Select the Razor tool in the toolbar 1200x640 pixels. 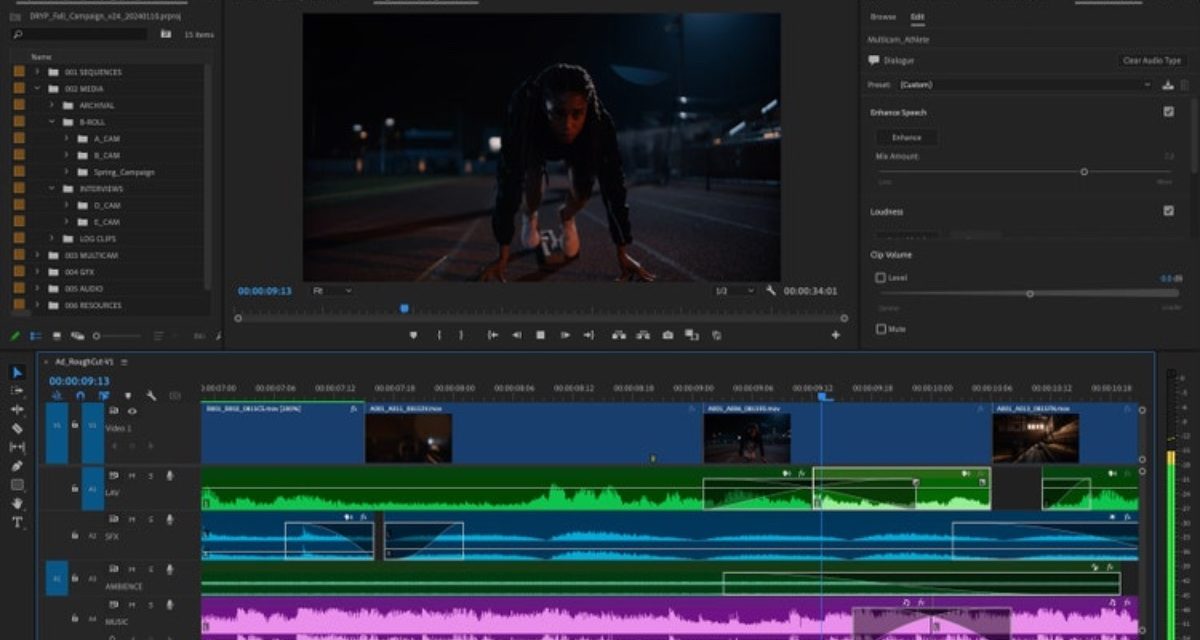point(17,428)
